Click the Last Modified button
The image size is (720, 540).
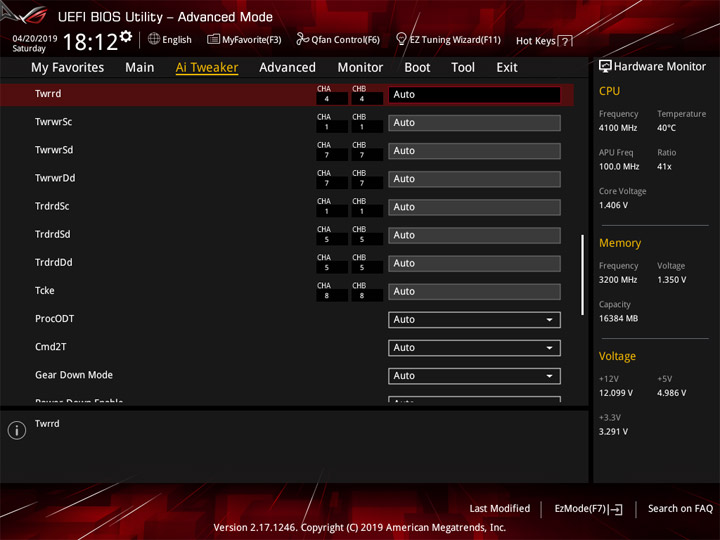pos(500,509)
